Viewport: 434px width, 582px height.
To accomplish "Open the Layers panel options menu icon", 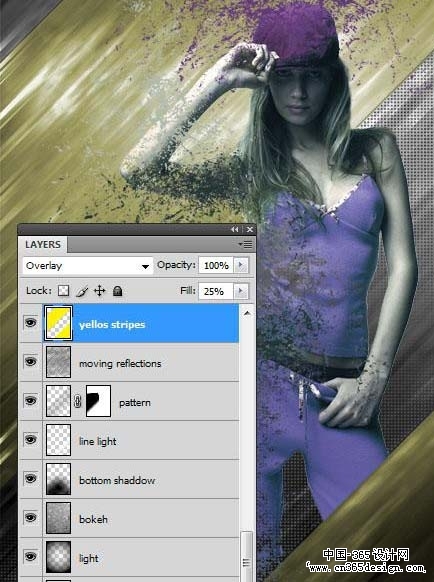I will [x=245, y=244].
